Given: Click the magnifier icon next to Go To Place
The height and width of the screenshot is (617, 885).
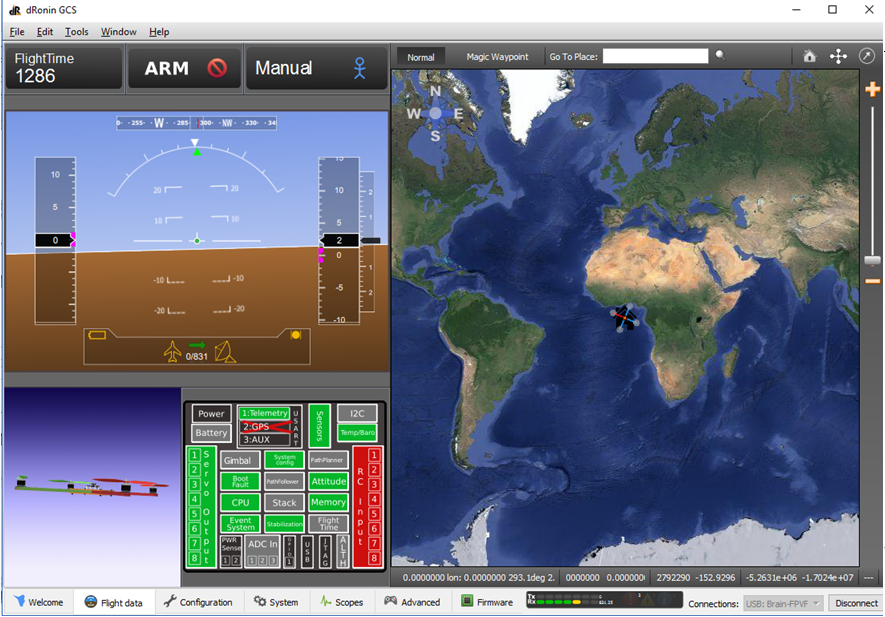Looking at the screenshot, I should pos(720,55).
